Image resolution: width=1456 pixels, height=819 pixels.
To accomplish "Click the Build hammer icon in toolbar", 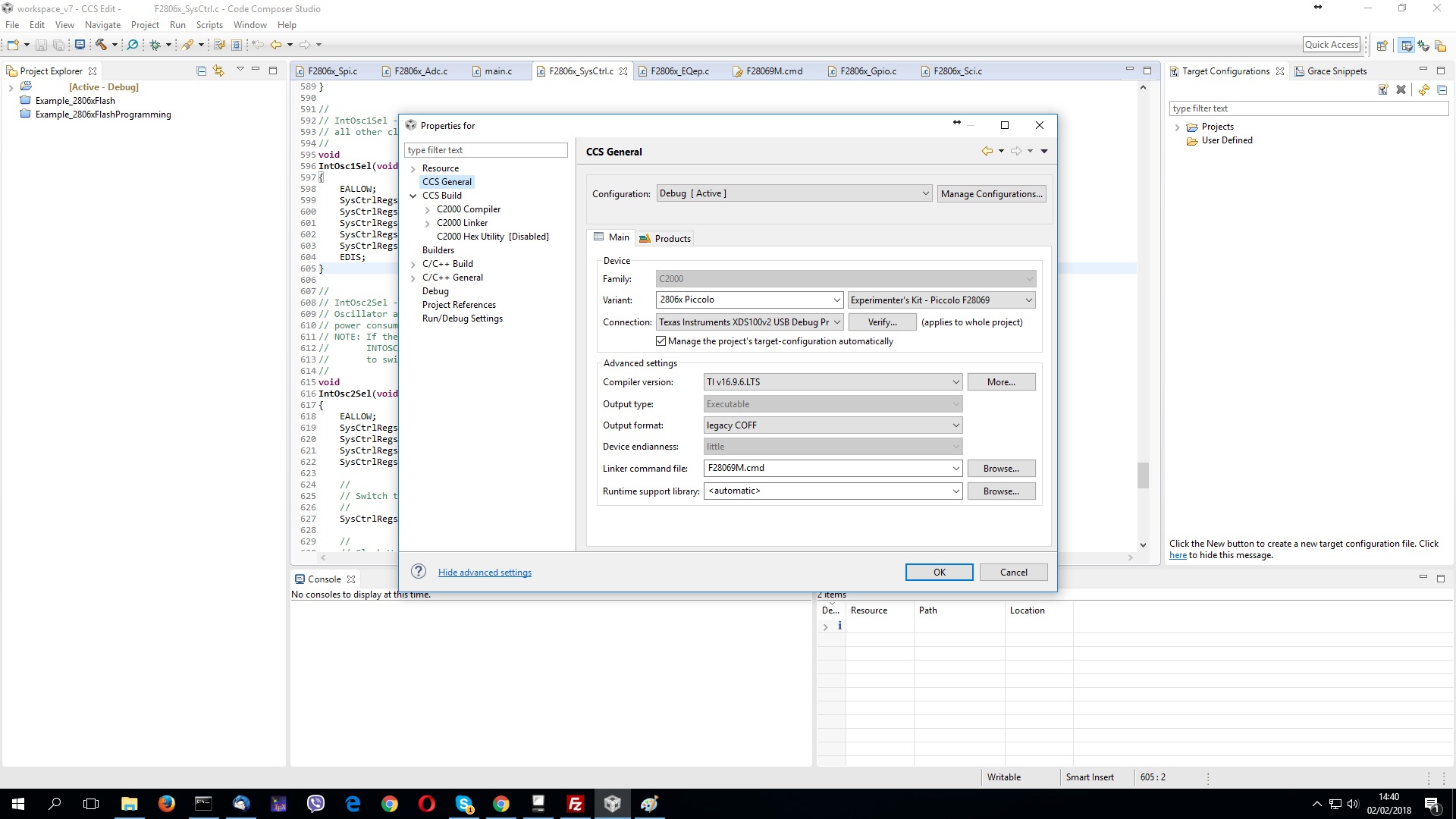I will click(100, 45).
